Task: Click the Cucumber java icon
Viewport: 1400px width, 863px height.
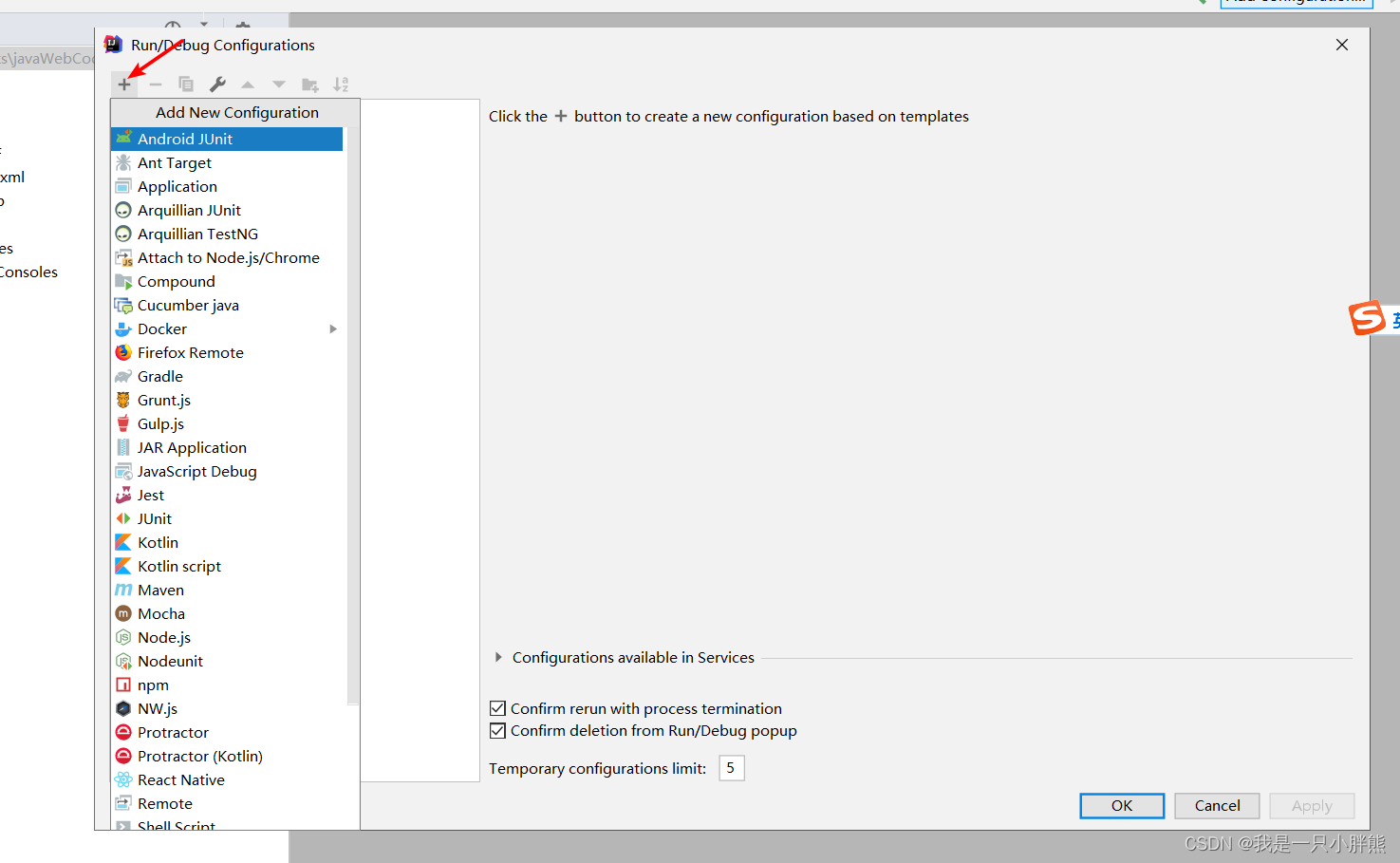Action: (123, 305)
